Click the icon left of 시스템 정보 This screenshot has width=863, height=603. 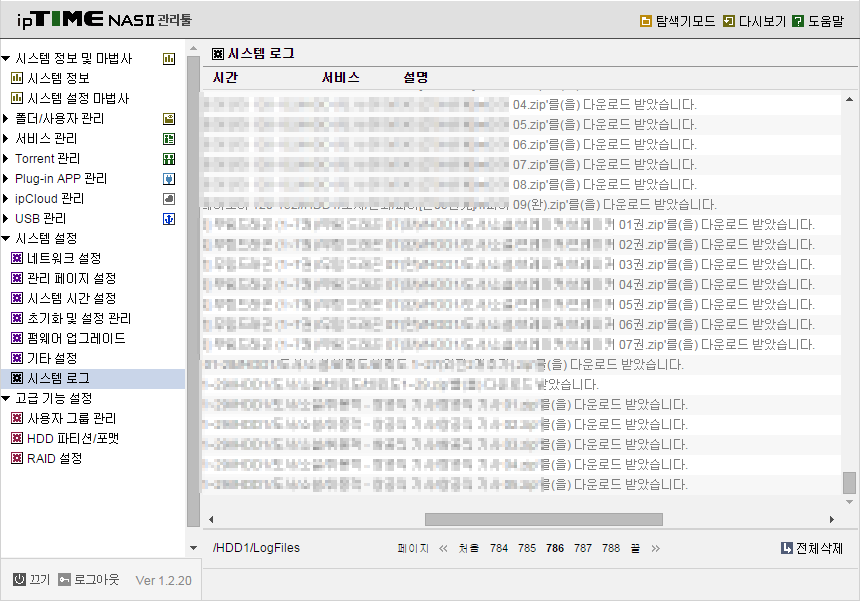tap(17, 78)
